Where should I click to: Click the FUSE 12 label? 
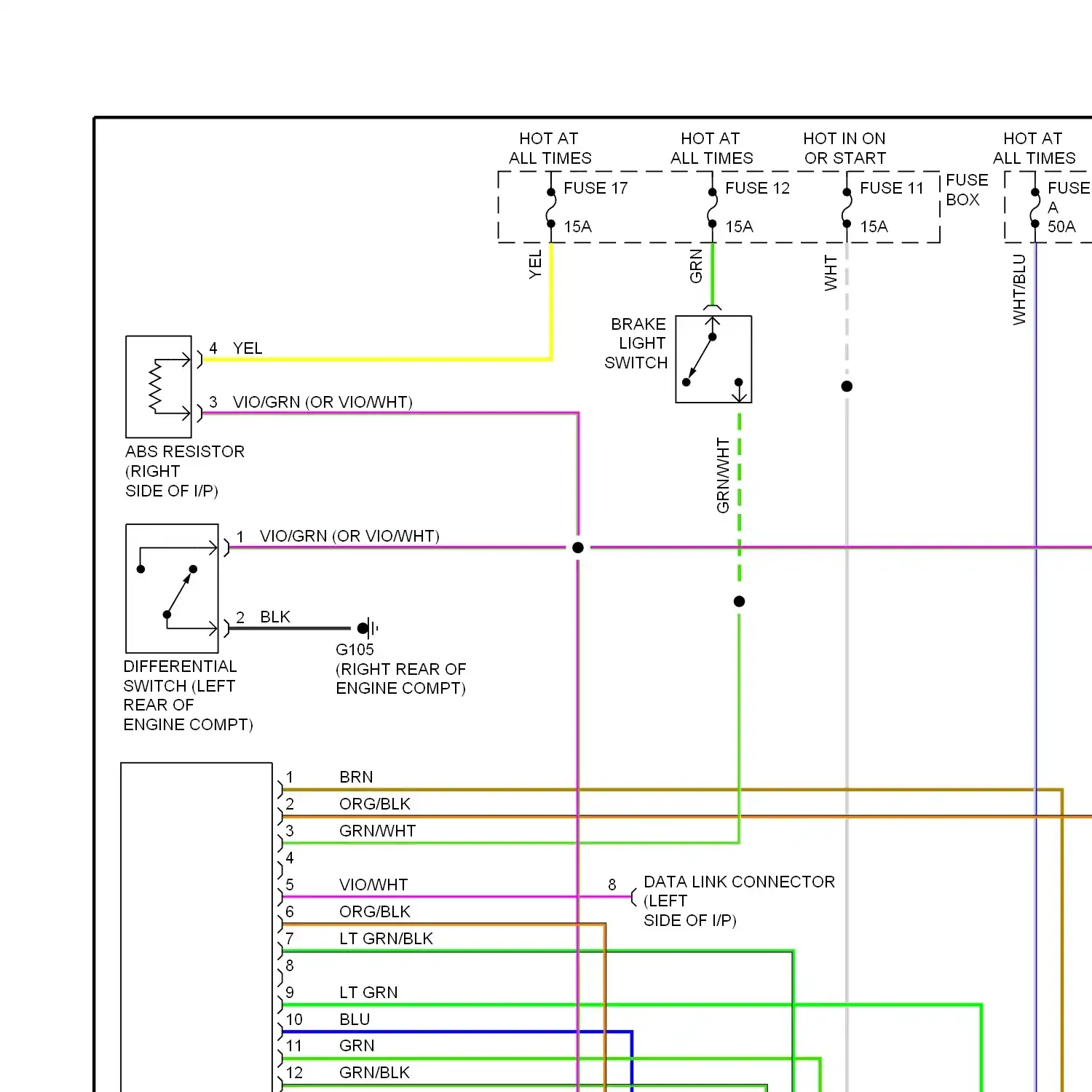(757, 188)
